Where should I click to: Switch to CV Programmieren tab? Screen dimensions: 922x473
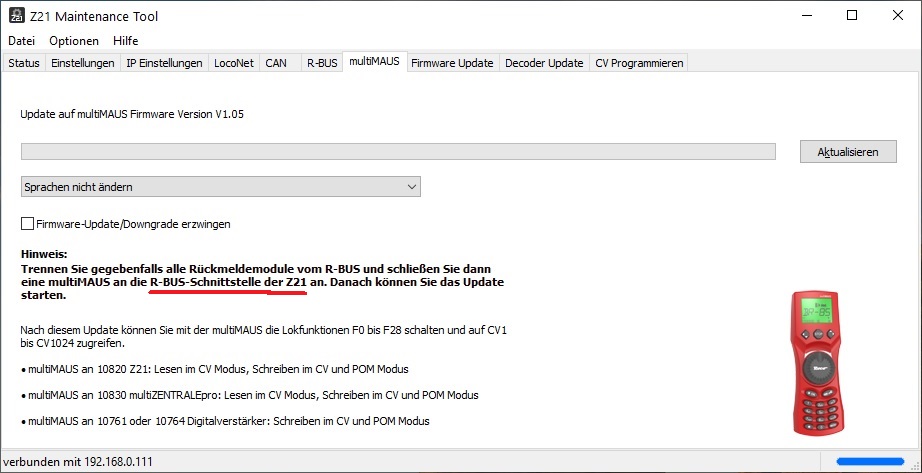coord(639,63)
